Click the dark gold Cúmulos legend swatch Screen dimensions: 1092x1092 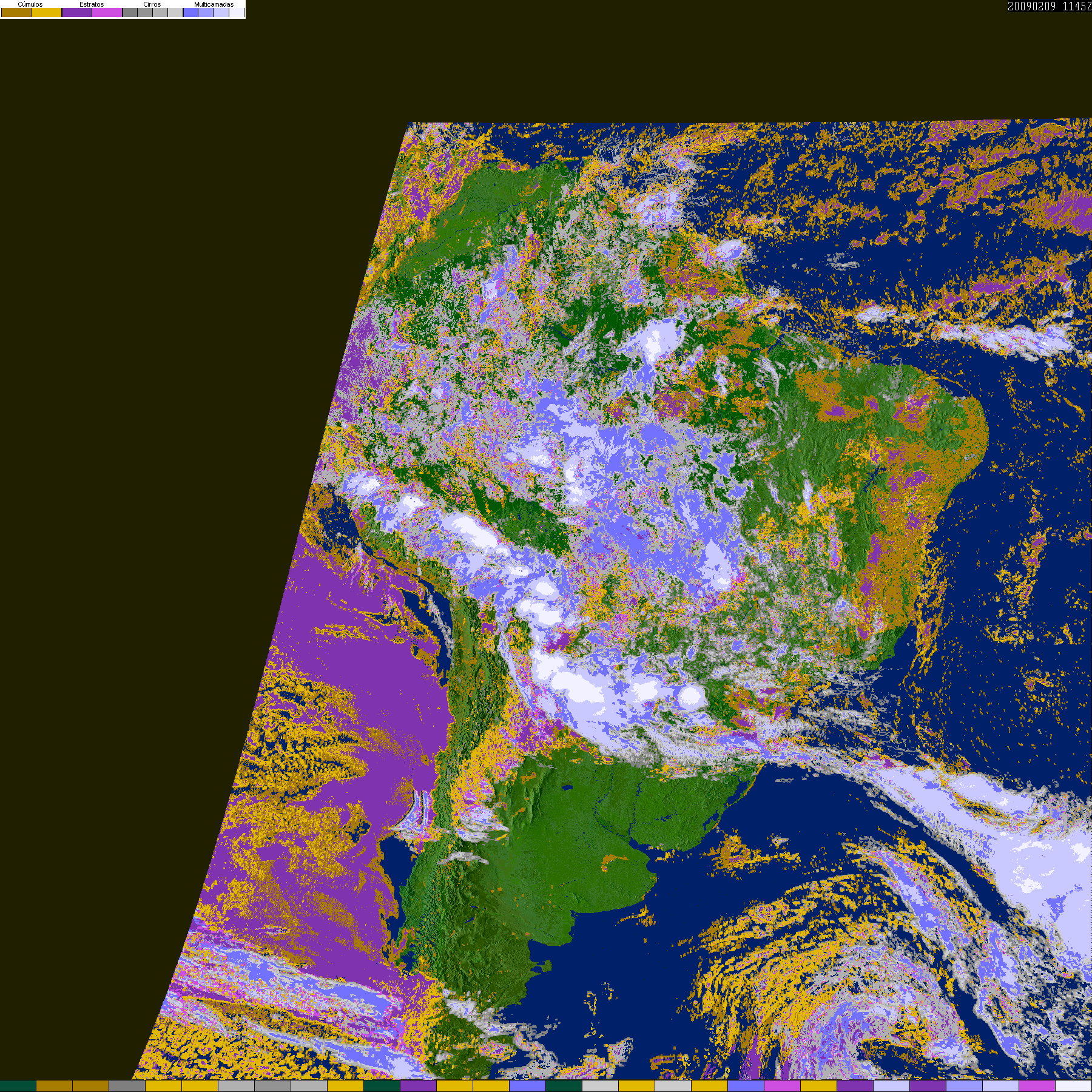[x=16, y=12]
